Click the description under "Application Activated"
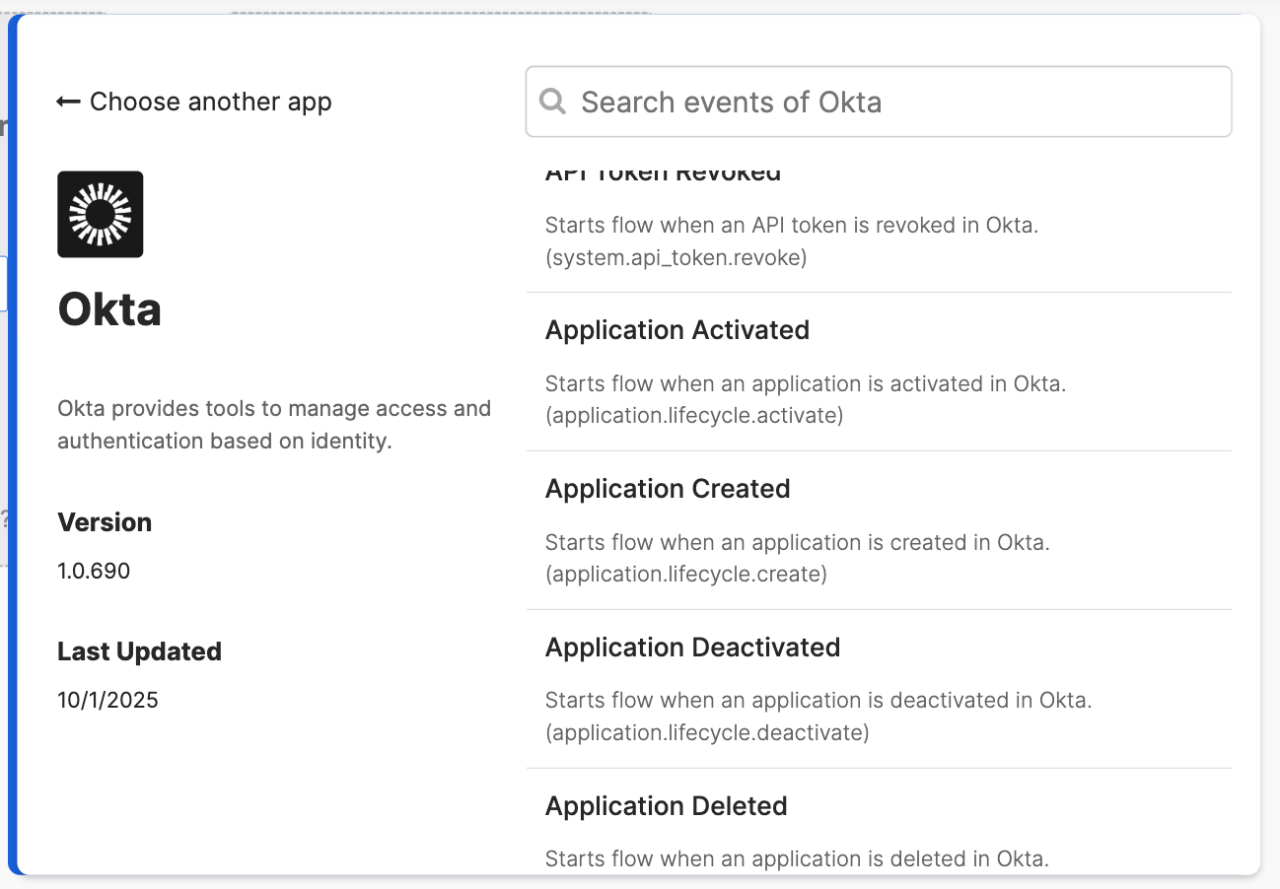1280x889 pixels. pos(806,383)
